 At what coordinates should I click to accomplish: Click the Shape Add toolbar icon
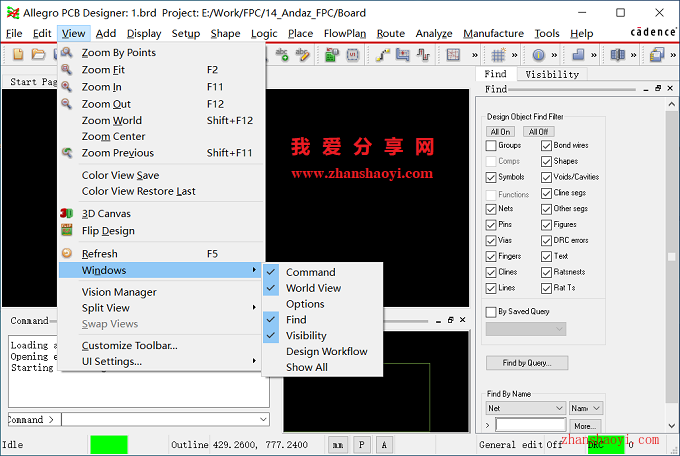pos(578,55)
